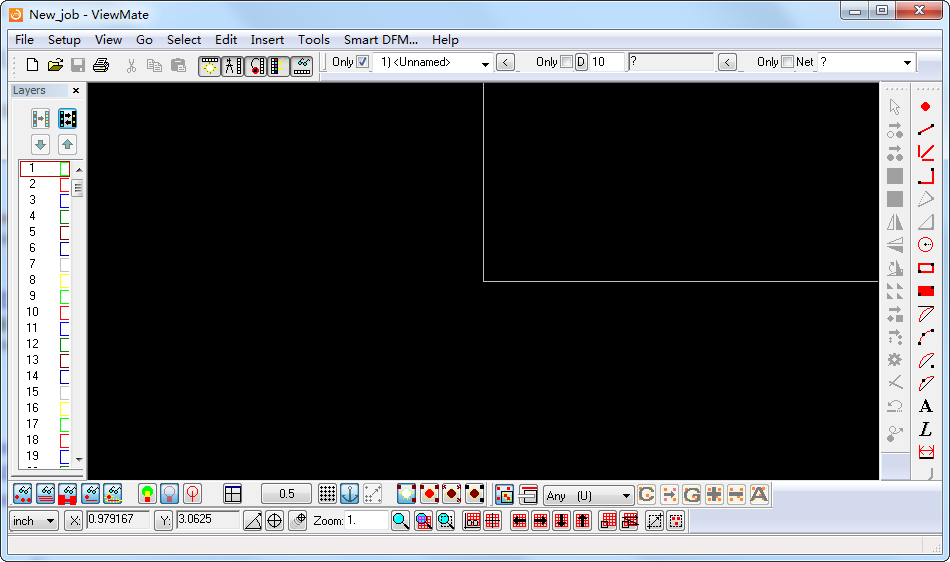Toggle visibility box of layer 10
This screenshot has height=562, width=950.
click(x=65, y=312)
